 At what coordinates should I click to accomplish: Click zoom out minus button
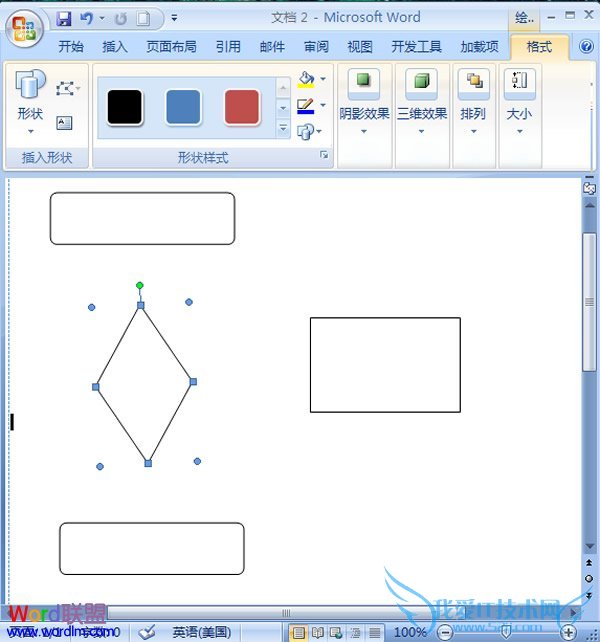(445, 632)
